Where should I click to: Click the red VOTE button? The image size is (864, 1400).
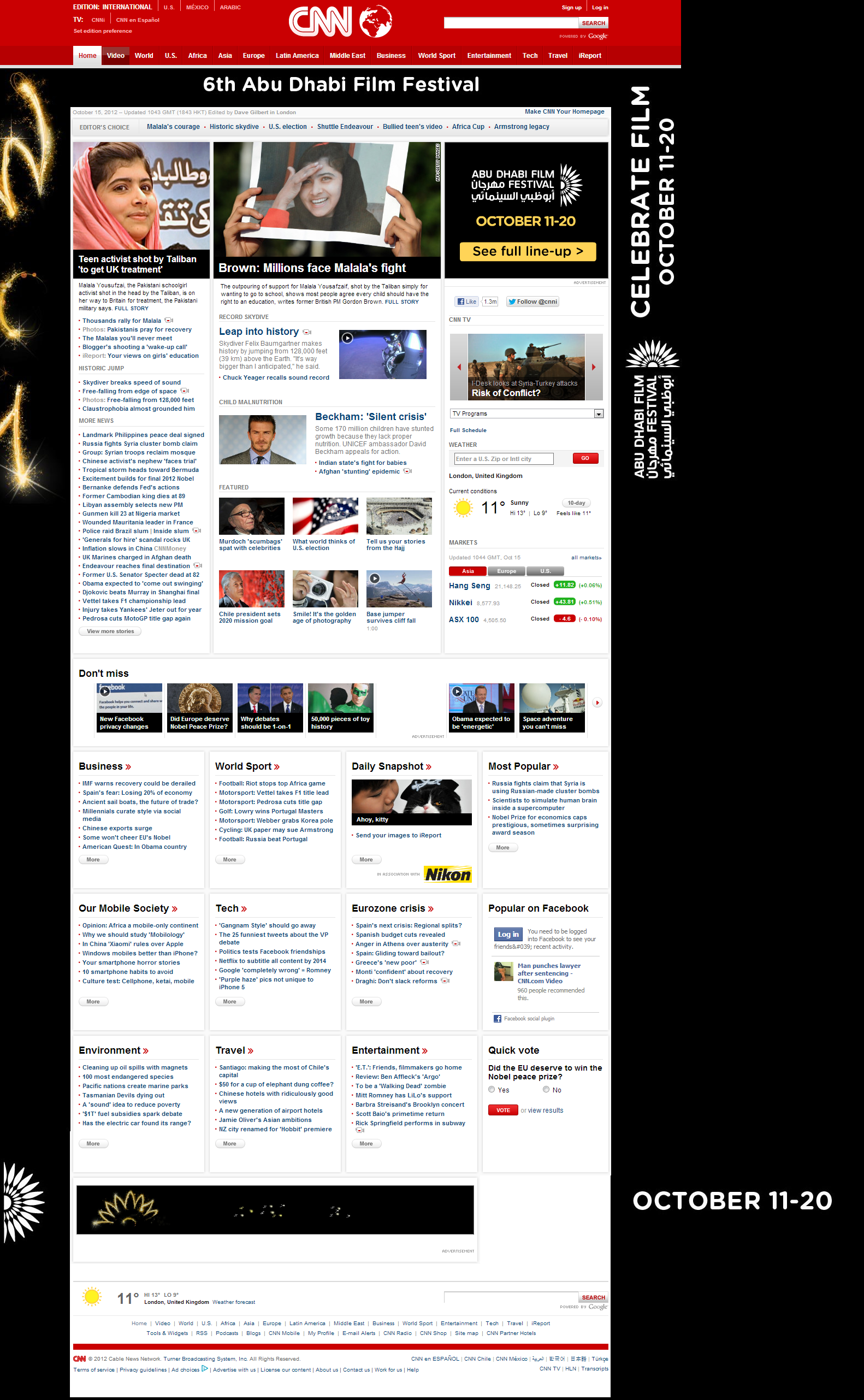(x=503, y=1110)
